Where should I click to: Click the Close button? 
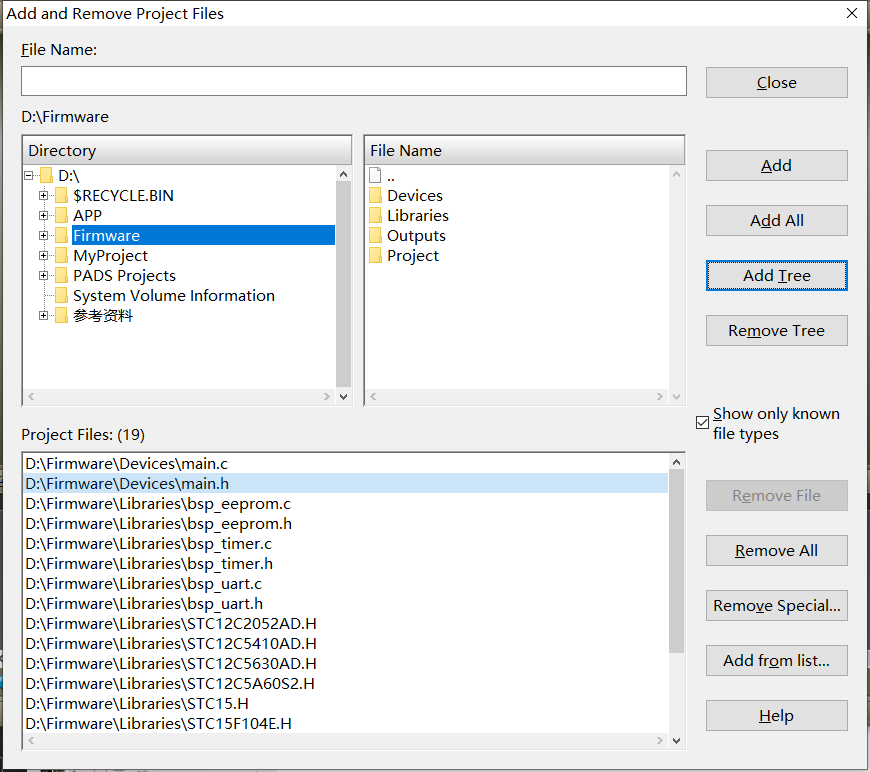click(776, 83)
